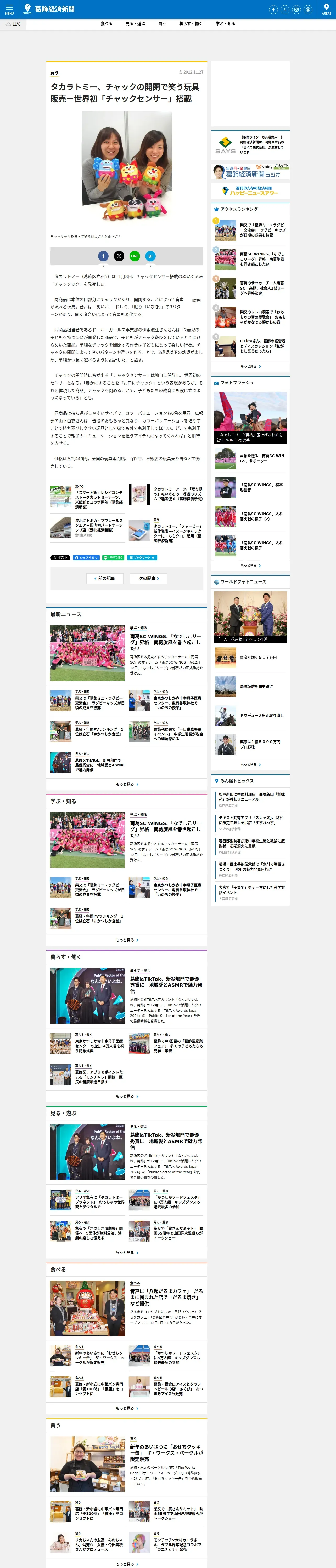Open 葛飾区TikTok headline in 暮らす・働く section
The image size is (336, 1568).
(166, 985)
